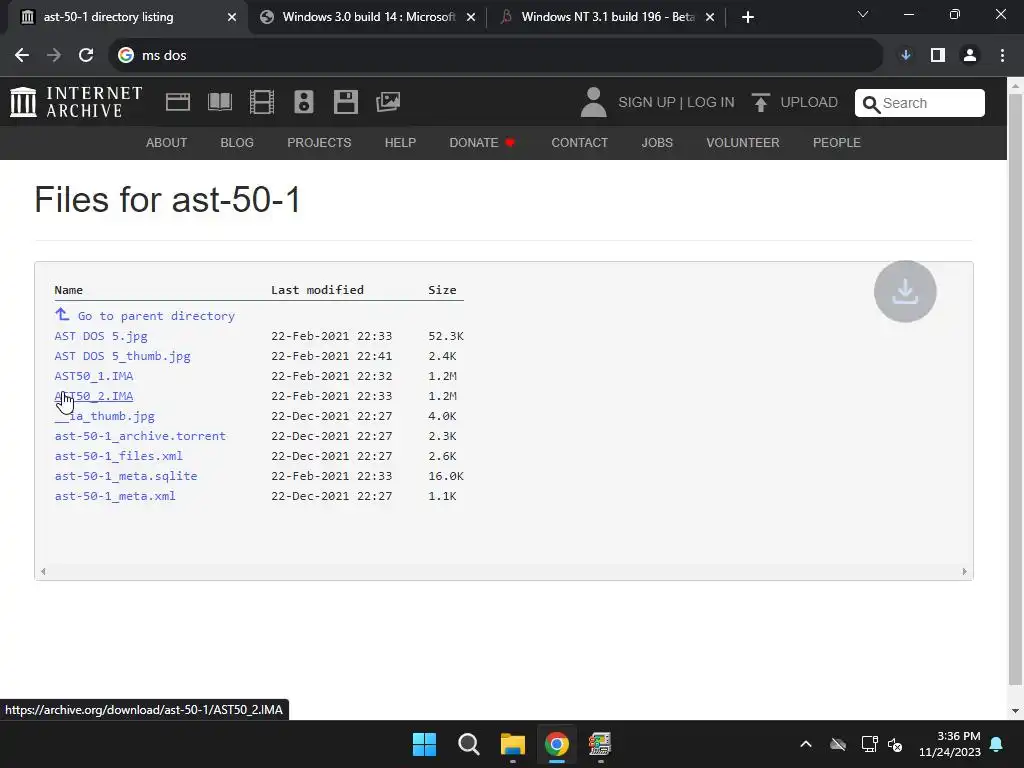Open Windows Start menu

424,744
